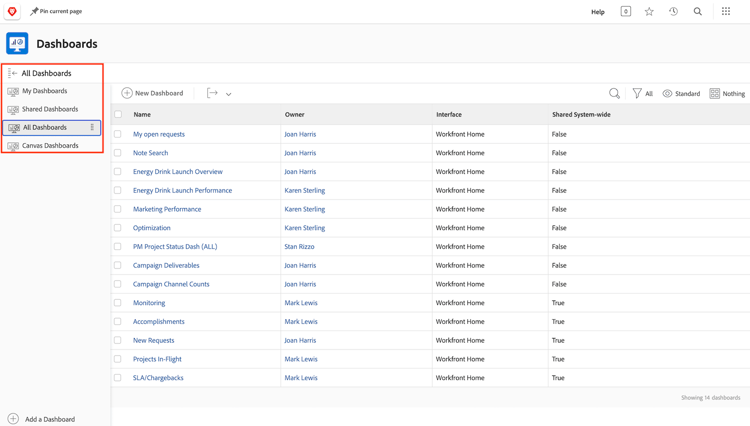Check the select-all header checkbox
This screenshot has height=426, width=750.
[x=118, y=115]
